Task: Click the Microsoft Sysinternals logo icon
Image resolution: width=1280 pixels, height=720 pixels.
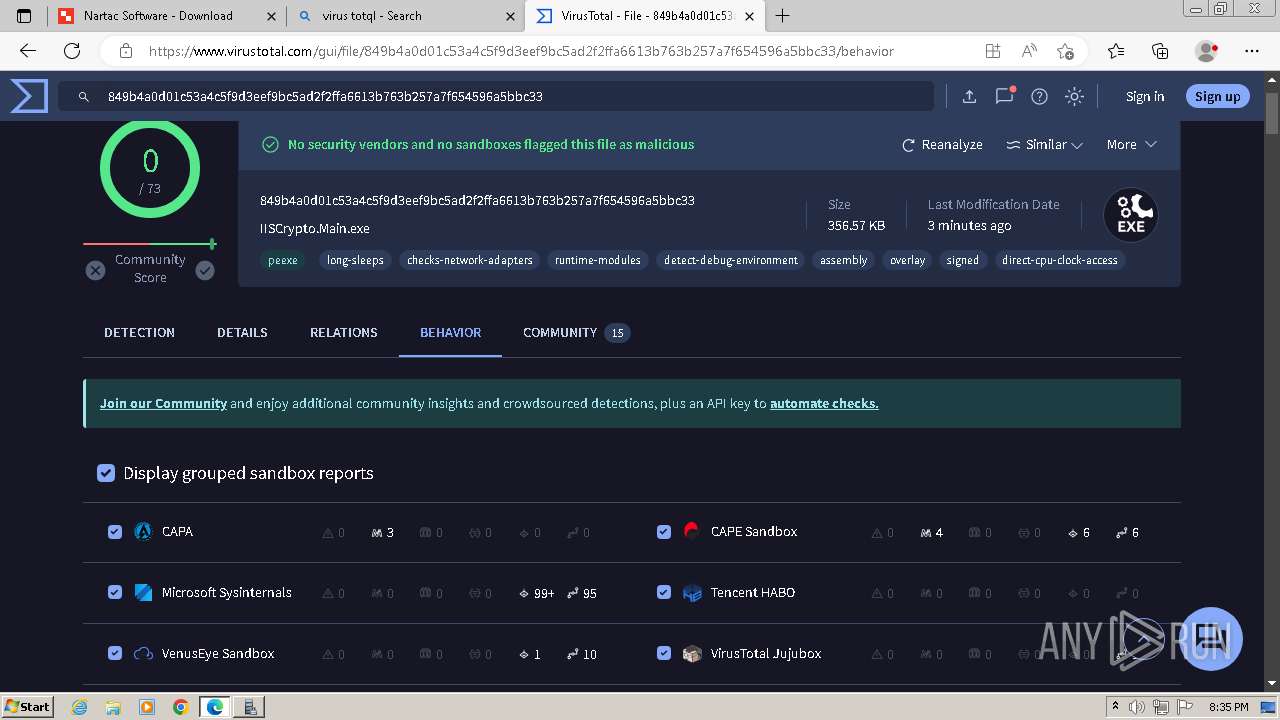Action: (x=143, y=592)
